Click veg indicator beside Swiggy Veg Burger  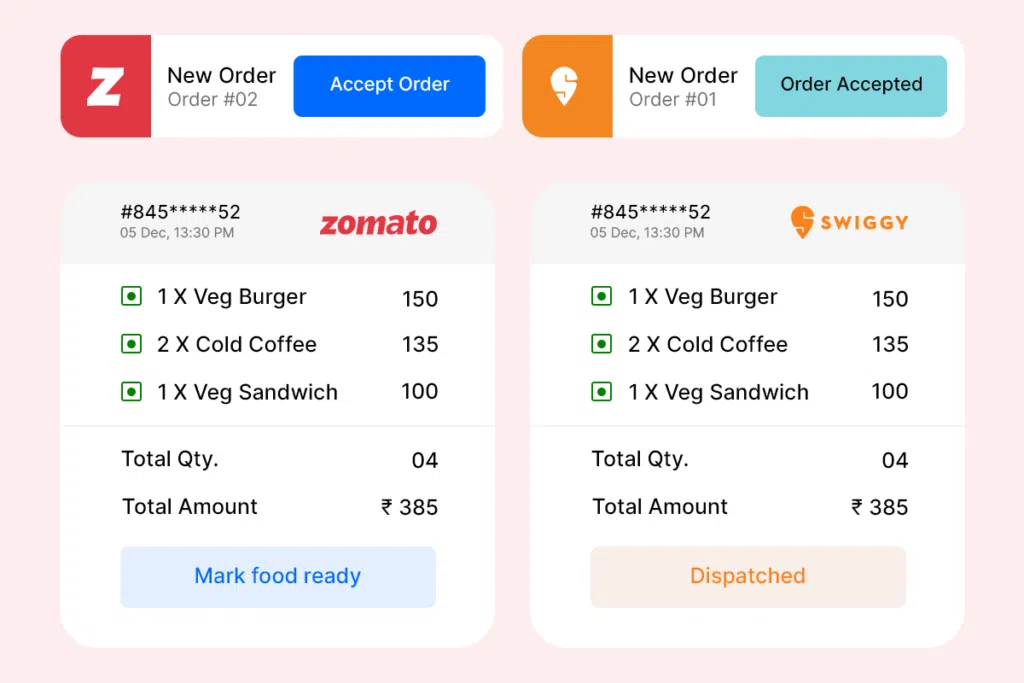click(601, 296)
